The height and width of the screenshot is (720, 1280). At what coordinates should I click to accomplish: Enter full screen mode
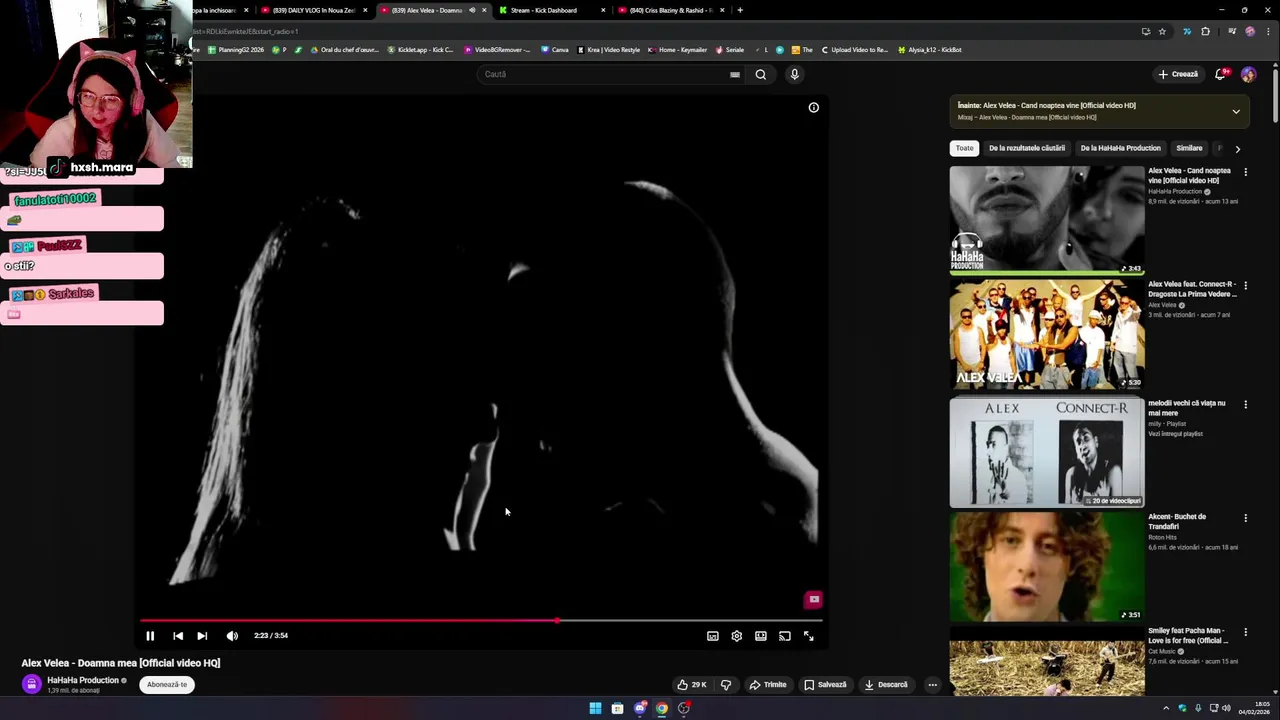pyautogui.click(x=809, y=636)
